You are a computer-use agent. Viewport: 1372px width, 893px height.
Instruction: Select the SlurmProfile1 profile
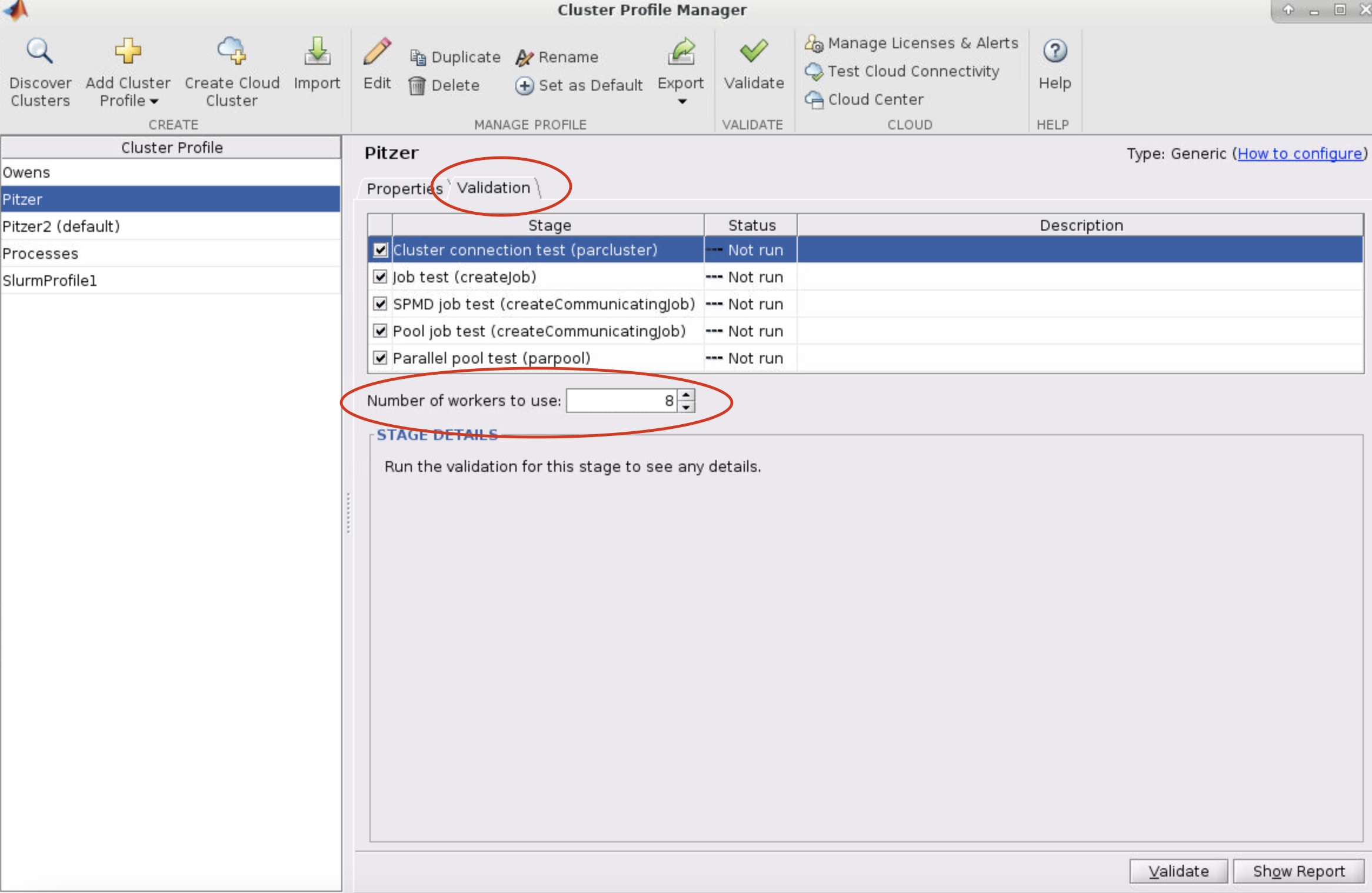(171, 281)
